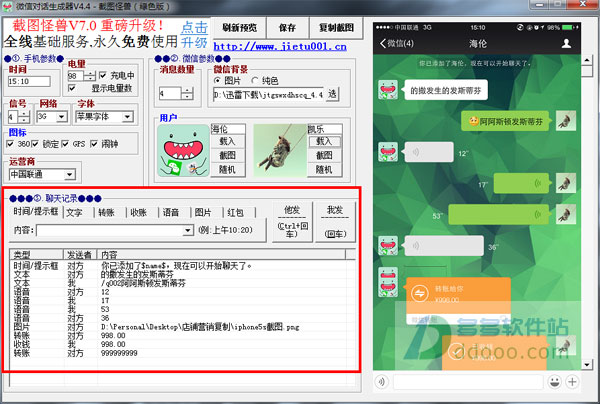600x404 pixels.
Task: Switch to the 文字 tab
Action: click(x=74, y=212)
